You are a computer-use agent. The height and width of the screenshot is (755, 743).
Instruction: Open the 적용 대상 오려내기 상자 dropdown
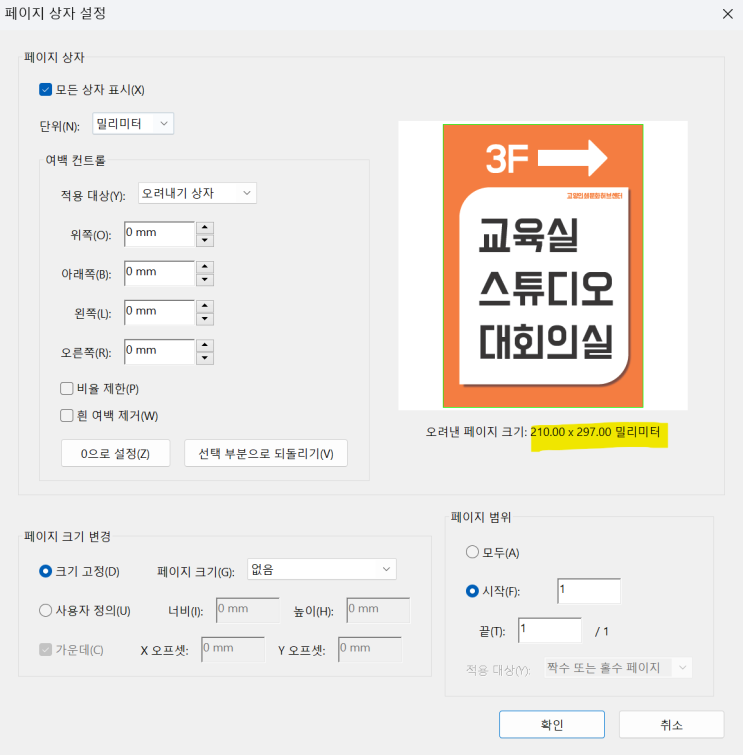[x=197, y=193]
